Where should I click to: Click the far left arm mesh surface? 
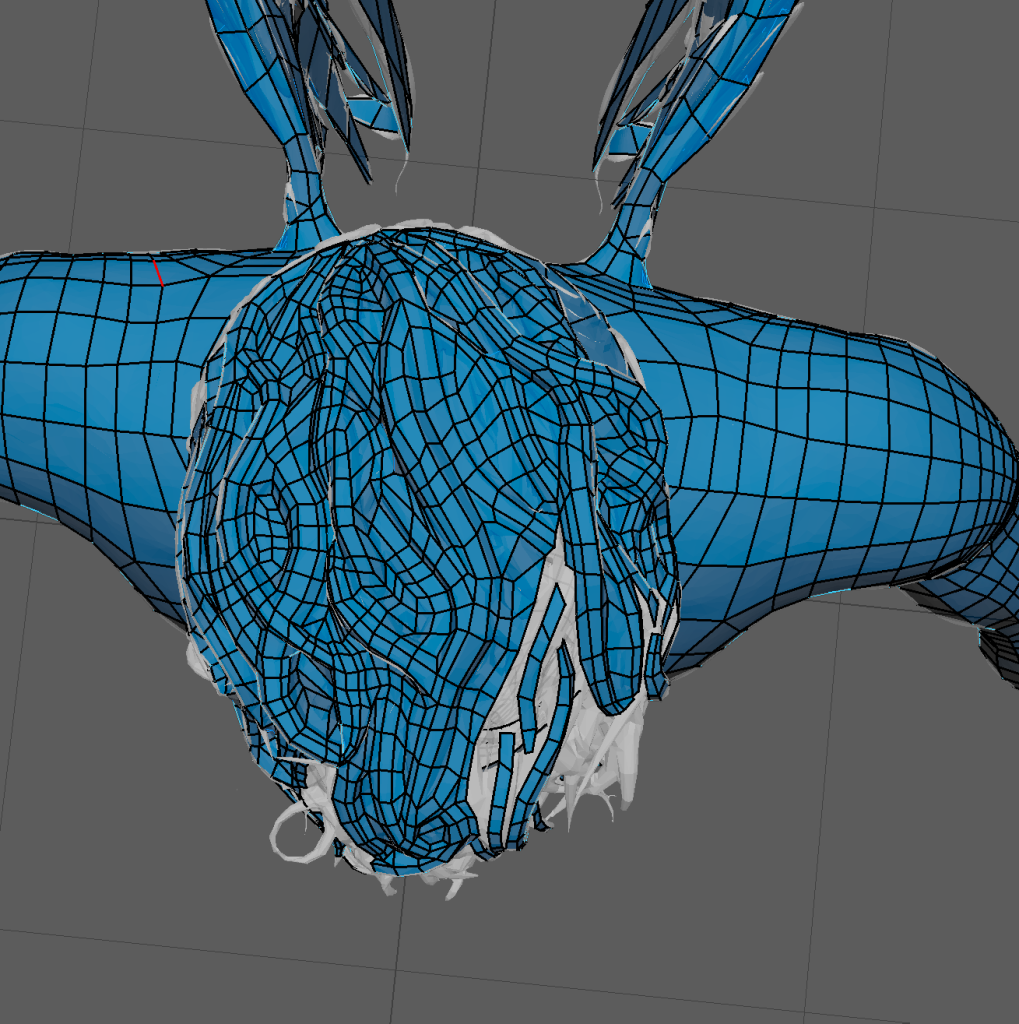pos(60,400)
